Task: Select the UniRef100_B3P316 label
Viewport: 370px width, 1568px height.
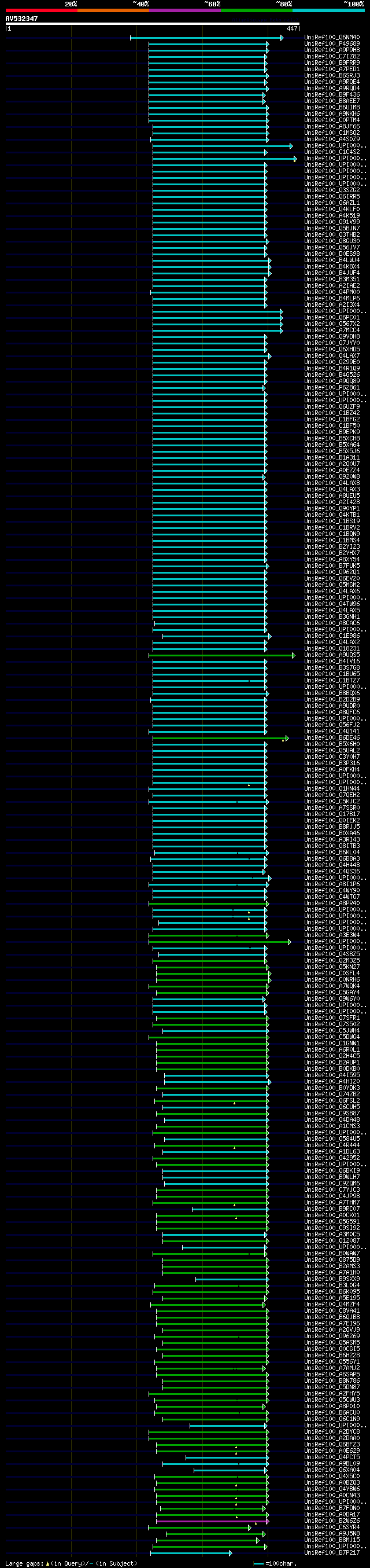Action: 332,763
